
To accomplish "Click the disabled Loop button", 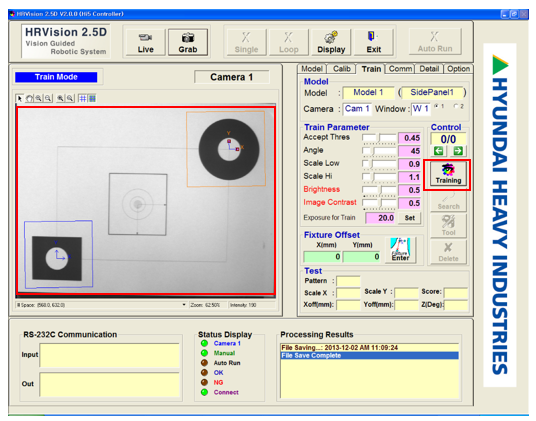I will pos(289,43).
